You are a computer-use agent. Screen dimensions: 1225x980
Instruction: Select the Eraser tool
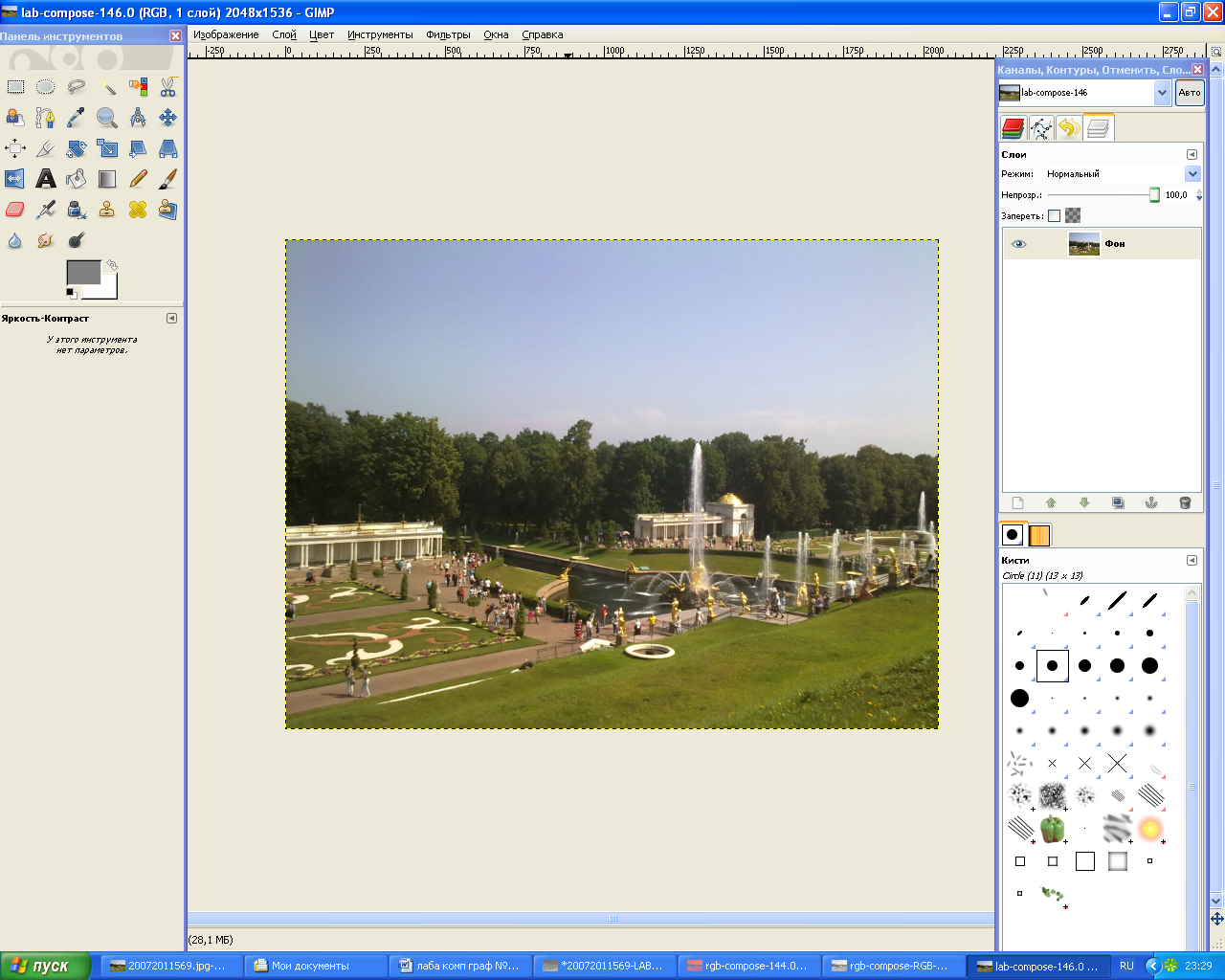(15, 210)
